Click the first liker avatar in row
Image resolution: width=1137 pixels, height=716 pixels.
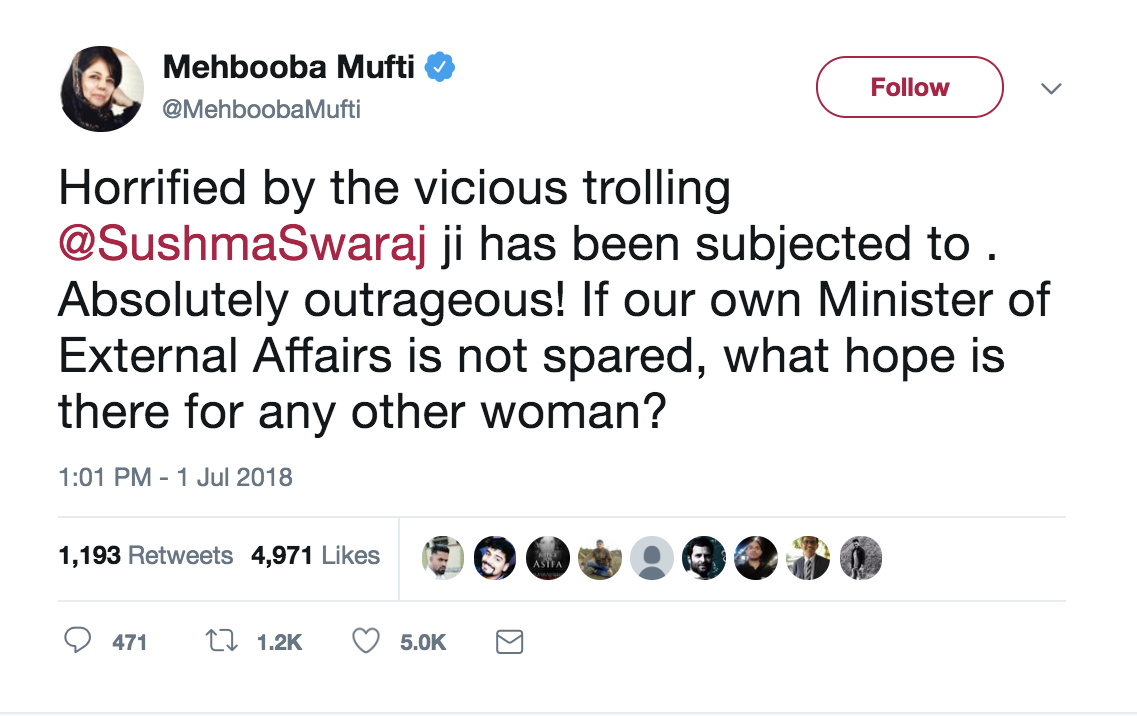click(443, 557)
